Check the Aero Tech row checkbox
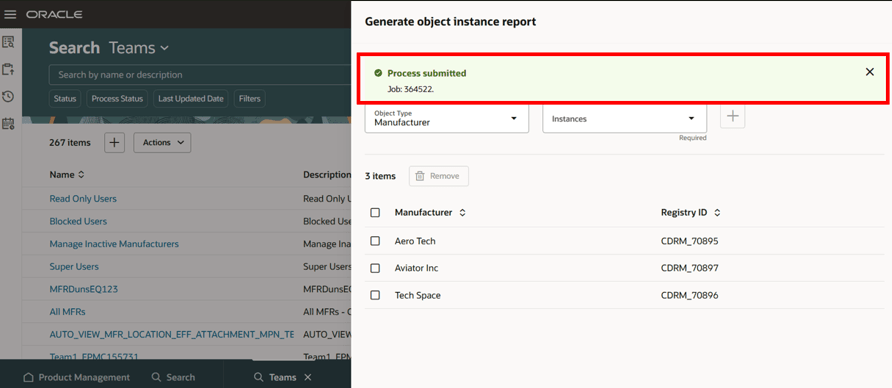The width and height of the screenshot is (892, 388). pos(375,241)
